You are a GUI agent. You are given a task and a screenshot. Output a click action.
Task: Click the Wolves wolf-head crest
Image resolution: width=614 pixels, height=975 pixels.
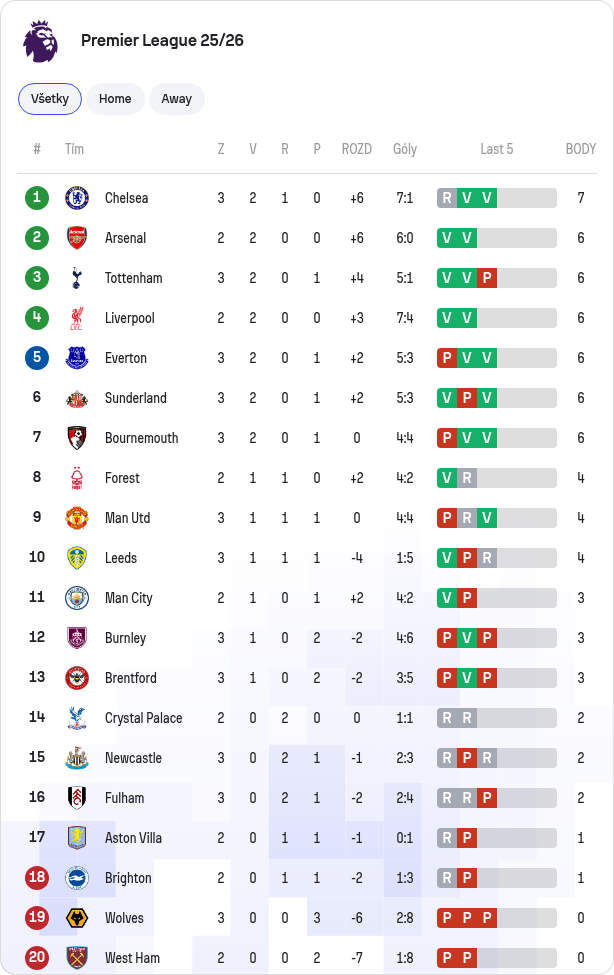77,918
